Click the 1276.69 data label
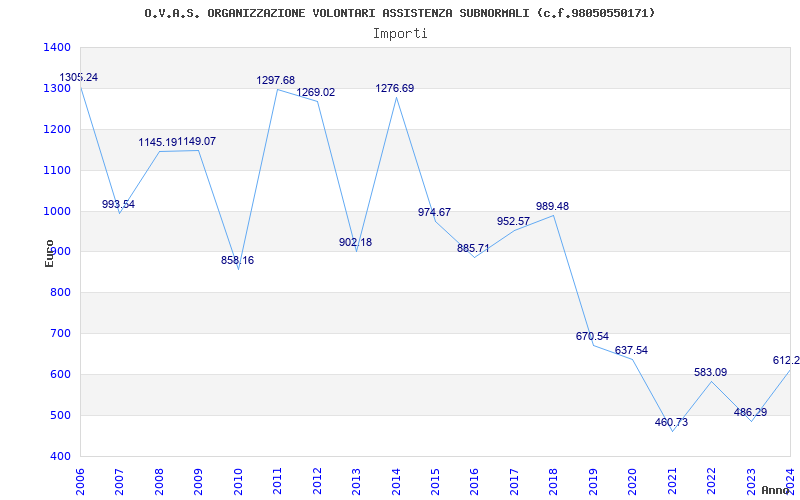Image resolution: width=800 pixels, height=500 pixels. [394, 89]
